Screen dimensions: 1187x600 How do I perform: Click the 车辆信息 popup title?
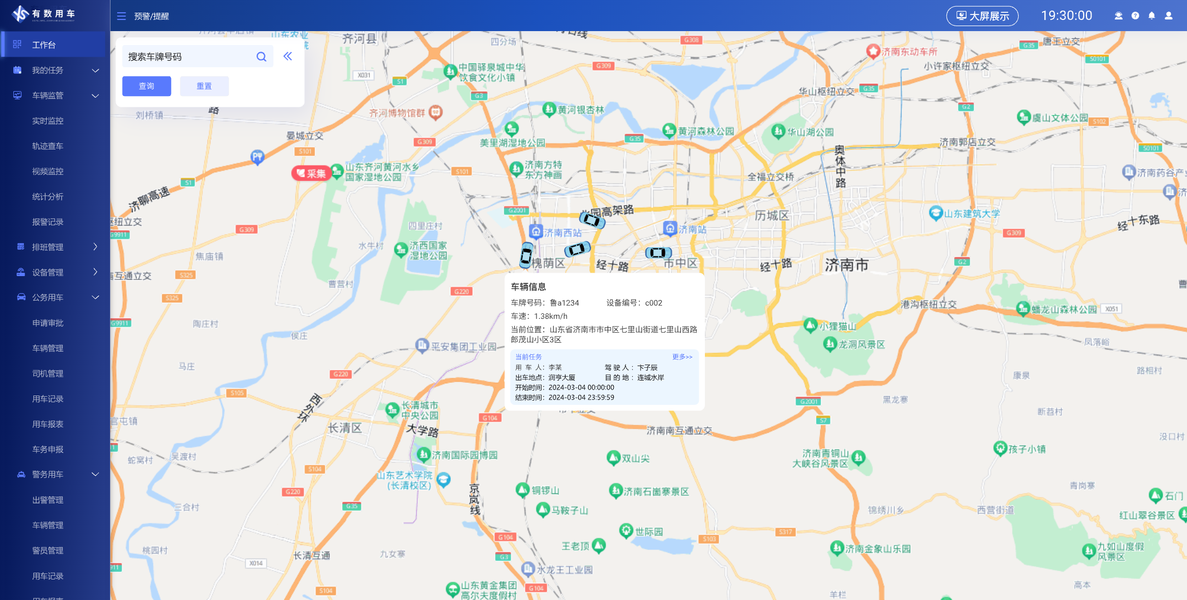coord(527,287)
